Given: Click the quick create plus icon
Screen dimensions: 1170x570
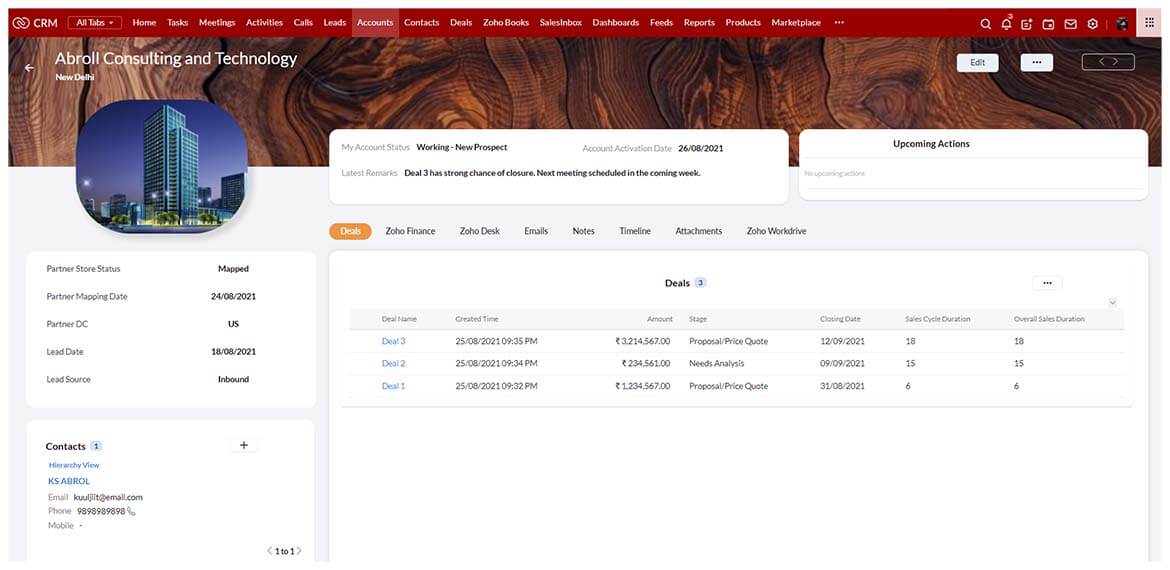Looking at the screenshot, I should (1027, 23).
